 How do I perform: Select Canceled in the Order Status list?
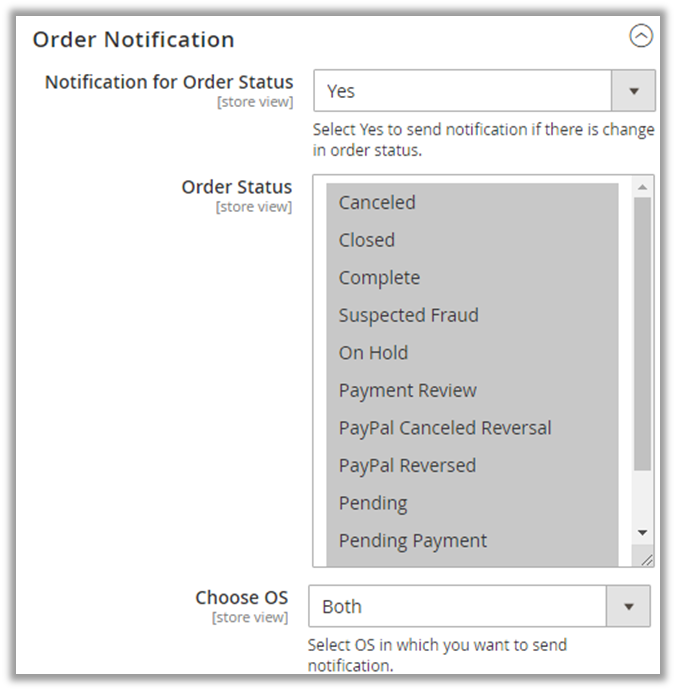tap(377, 202)
